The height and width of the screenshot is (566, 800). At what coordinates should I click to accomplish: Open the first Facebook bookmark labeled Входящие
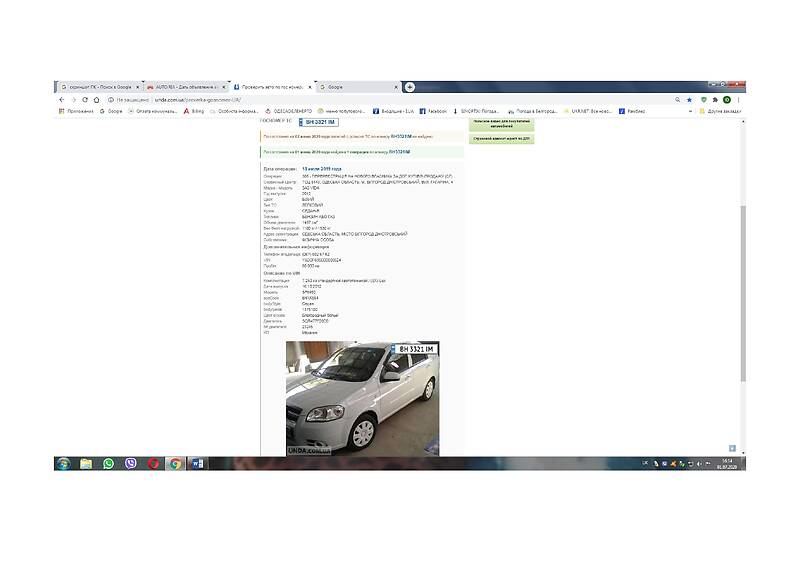(393, 111)
